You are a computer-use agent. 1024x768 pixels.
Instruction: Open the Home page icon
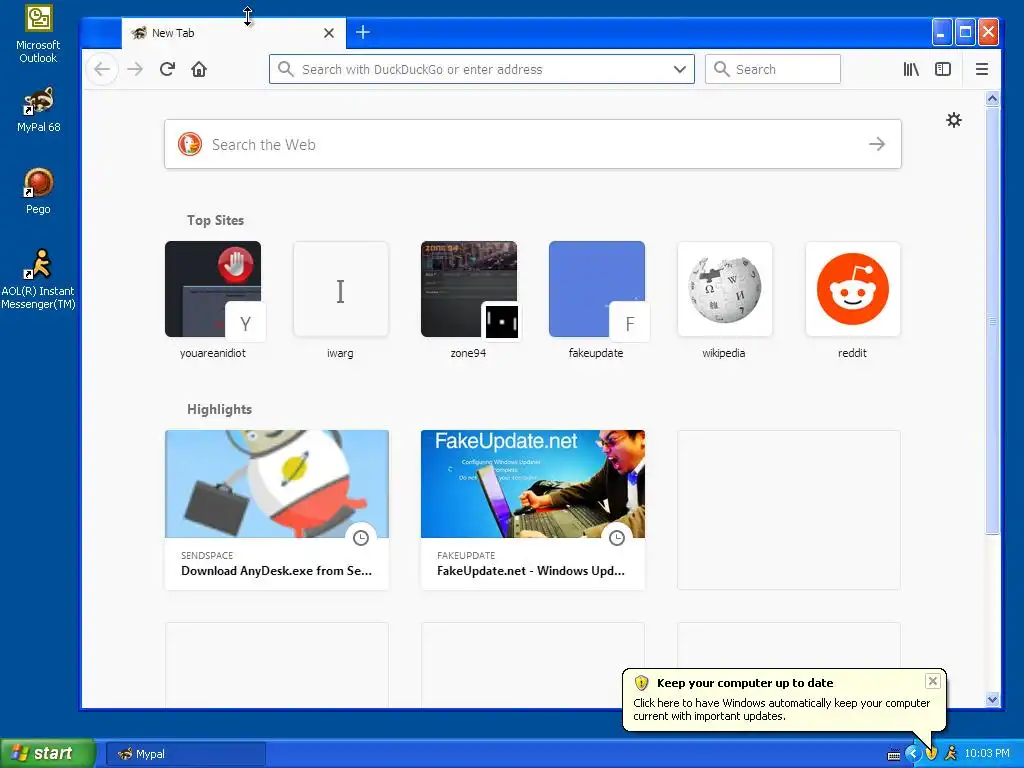click(x=199, y=69)
